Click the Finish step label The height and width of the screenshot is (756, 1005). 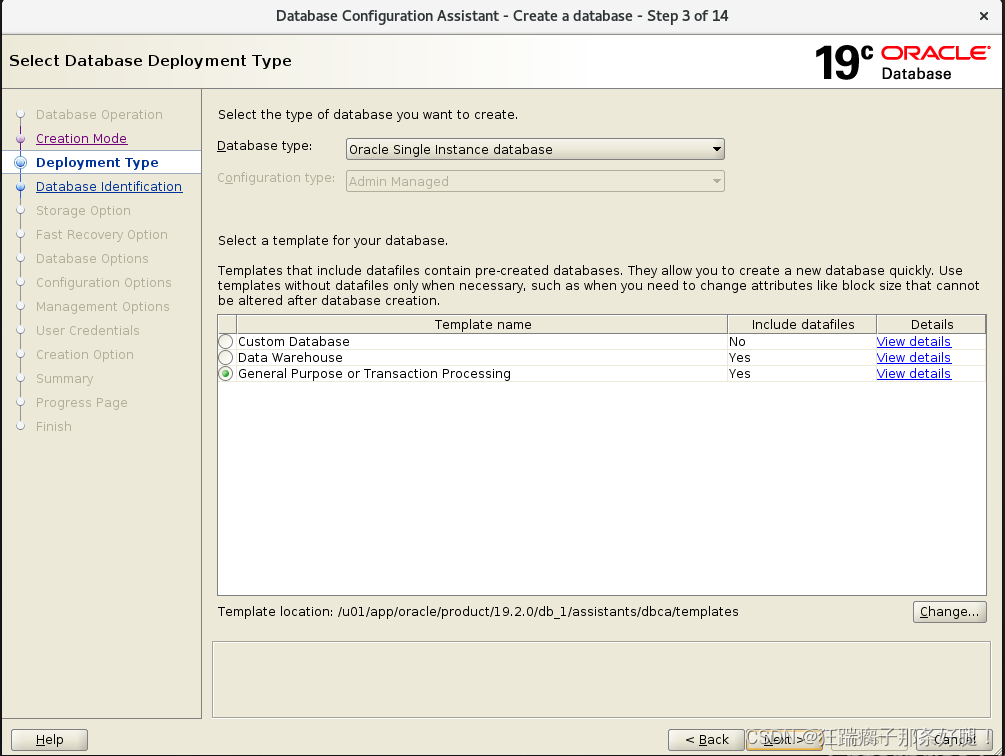tap(54, 427)
